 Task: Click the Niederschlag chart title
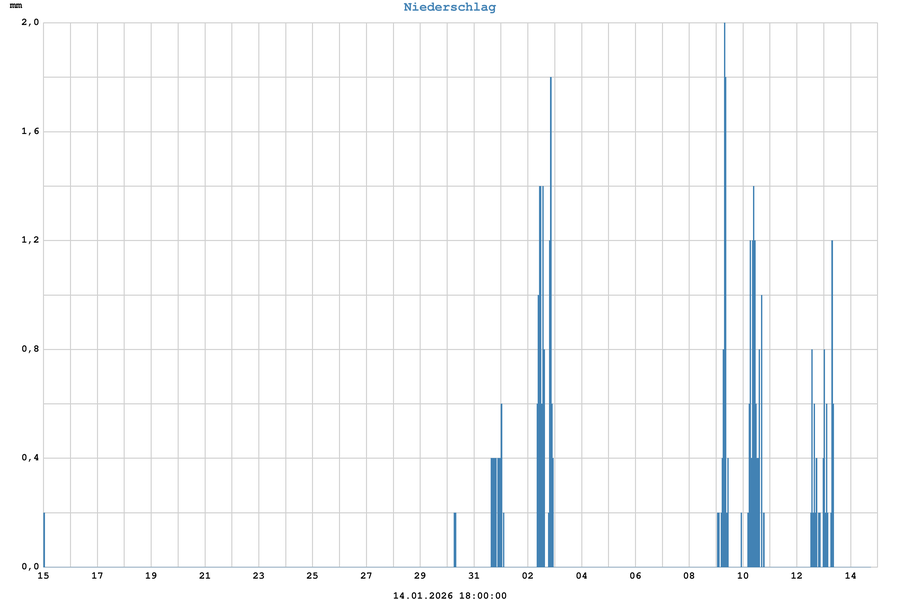coord(449,7)
